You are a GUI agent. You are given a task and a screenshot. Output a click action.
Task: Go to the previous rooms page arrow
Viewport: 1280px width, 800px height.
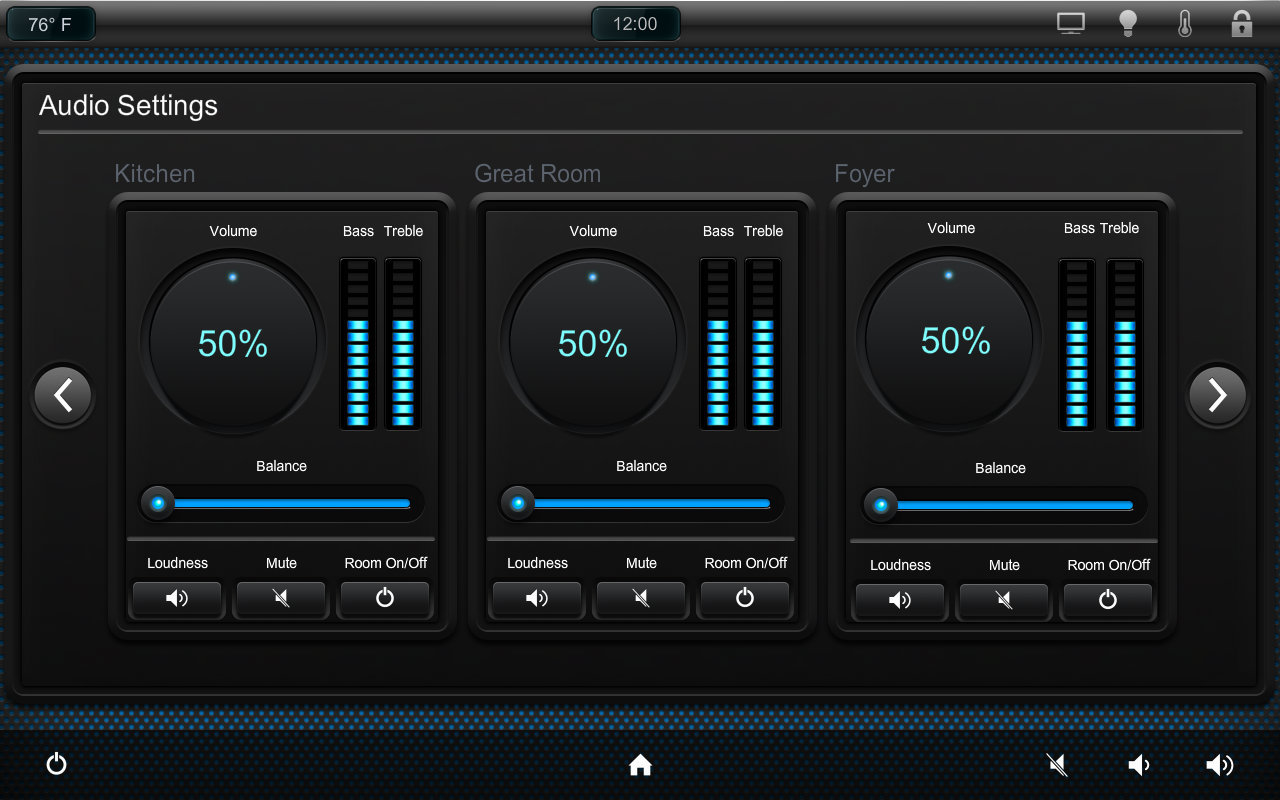[63, 396]
